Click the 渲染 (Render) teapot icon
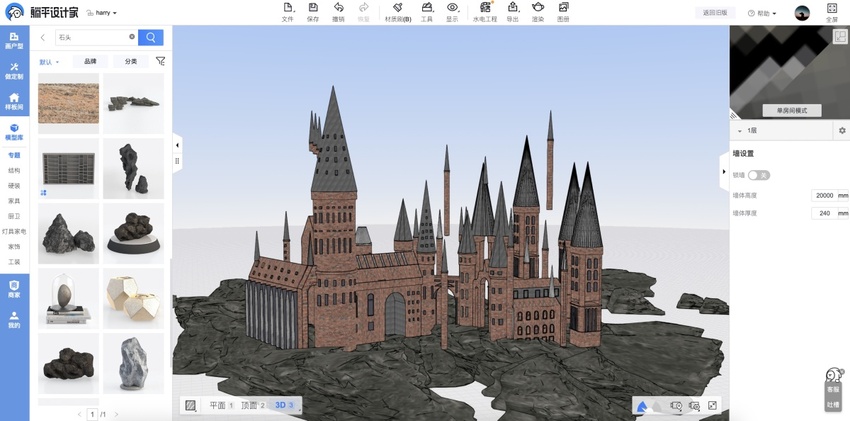 (538, 12)
